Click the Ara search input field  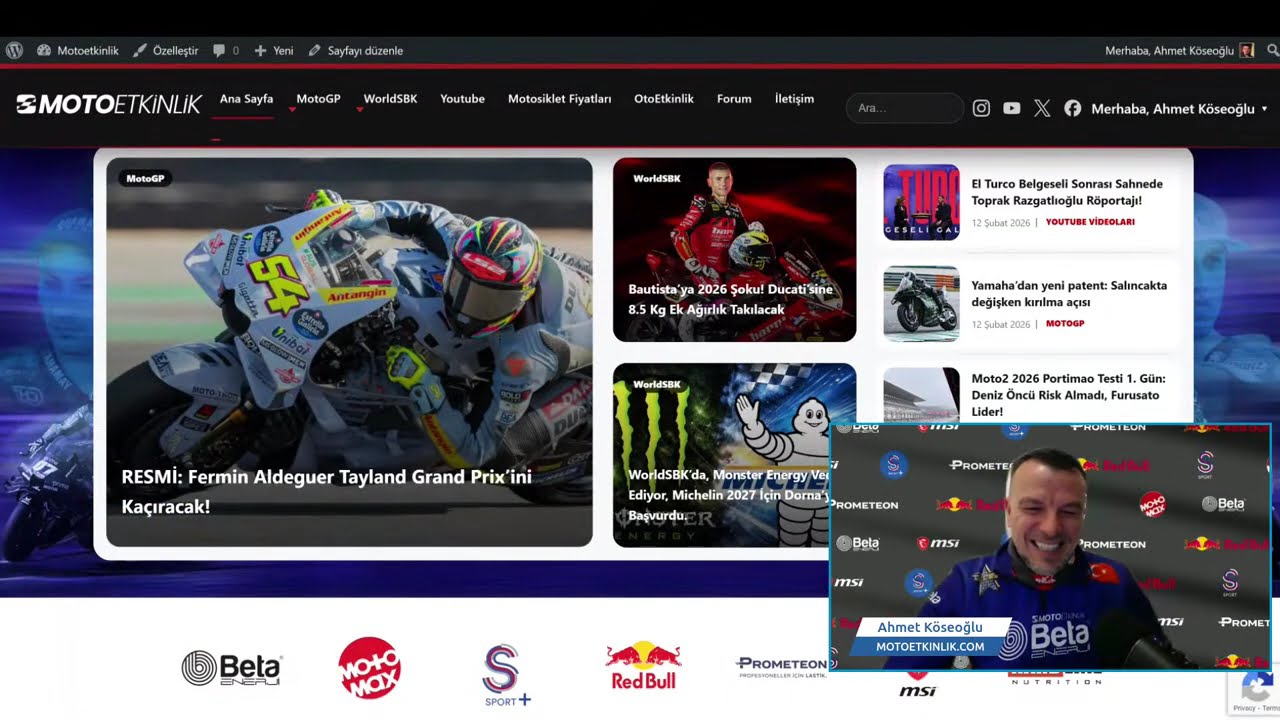point(905,108)
